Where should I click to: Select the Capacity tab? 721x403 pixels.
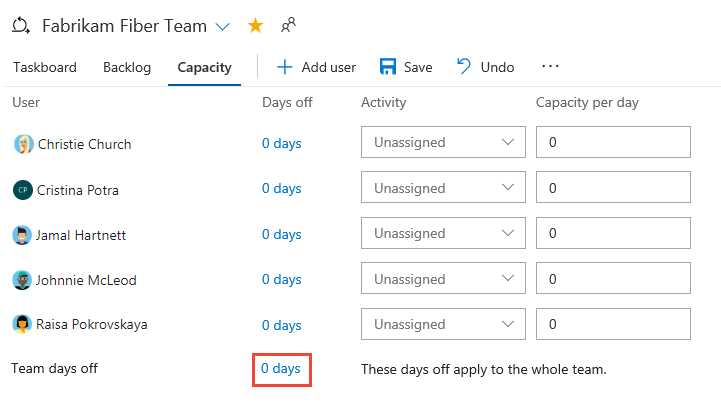204,68
